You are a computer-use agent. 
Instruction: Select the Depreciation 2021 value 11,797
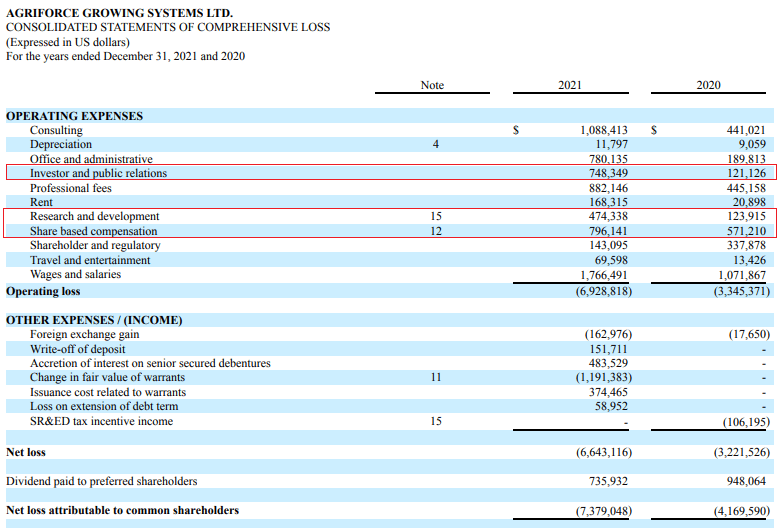pyautogui.click(x=612, y=144)
